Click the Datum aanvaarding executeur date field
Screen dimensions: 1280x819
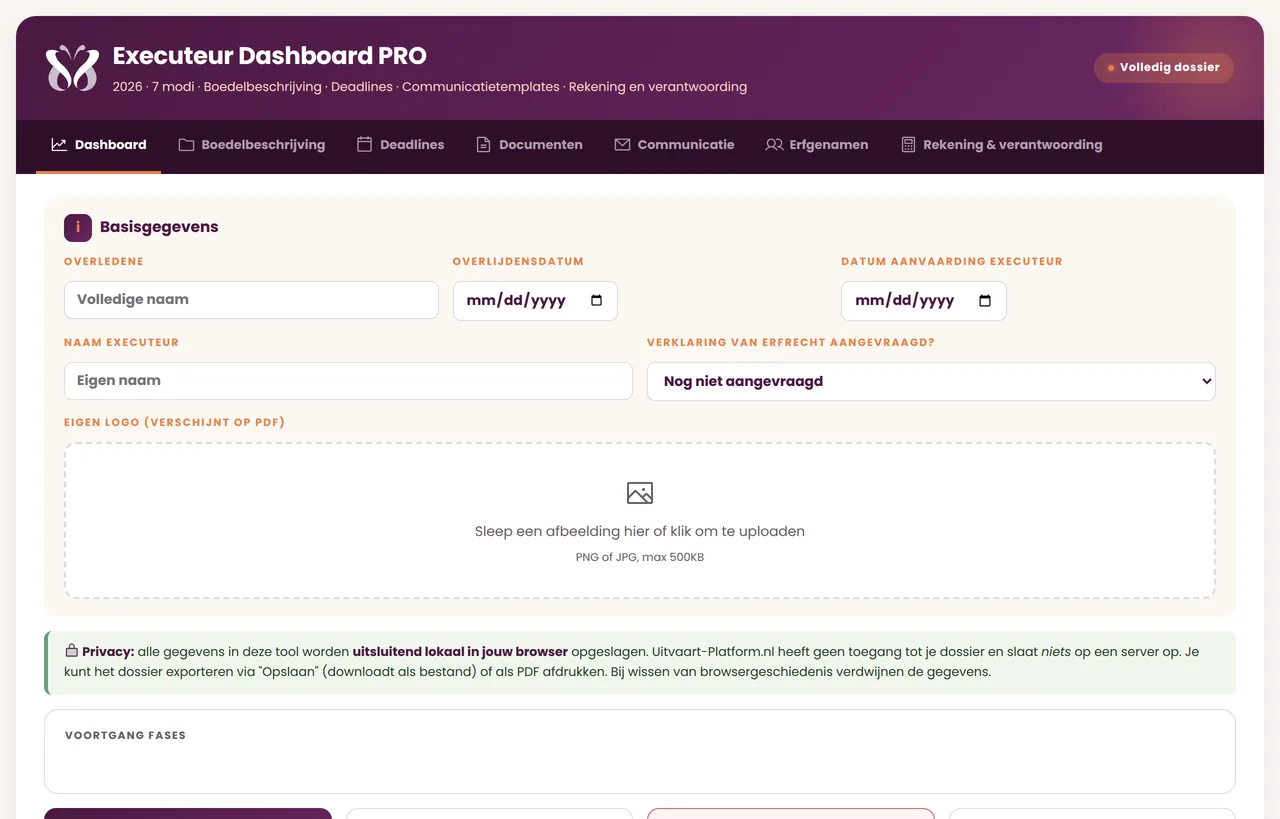click(924, 301)
